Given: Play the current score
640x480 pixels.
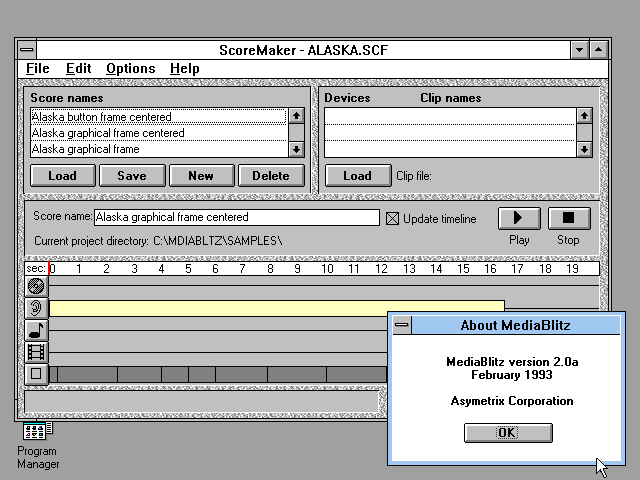Looking at the screenshot, I should click(519, 218).
